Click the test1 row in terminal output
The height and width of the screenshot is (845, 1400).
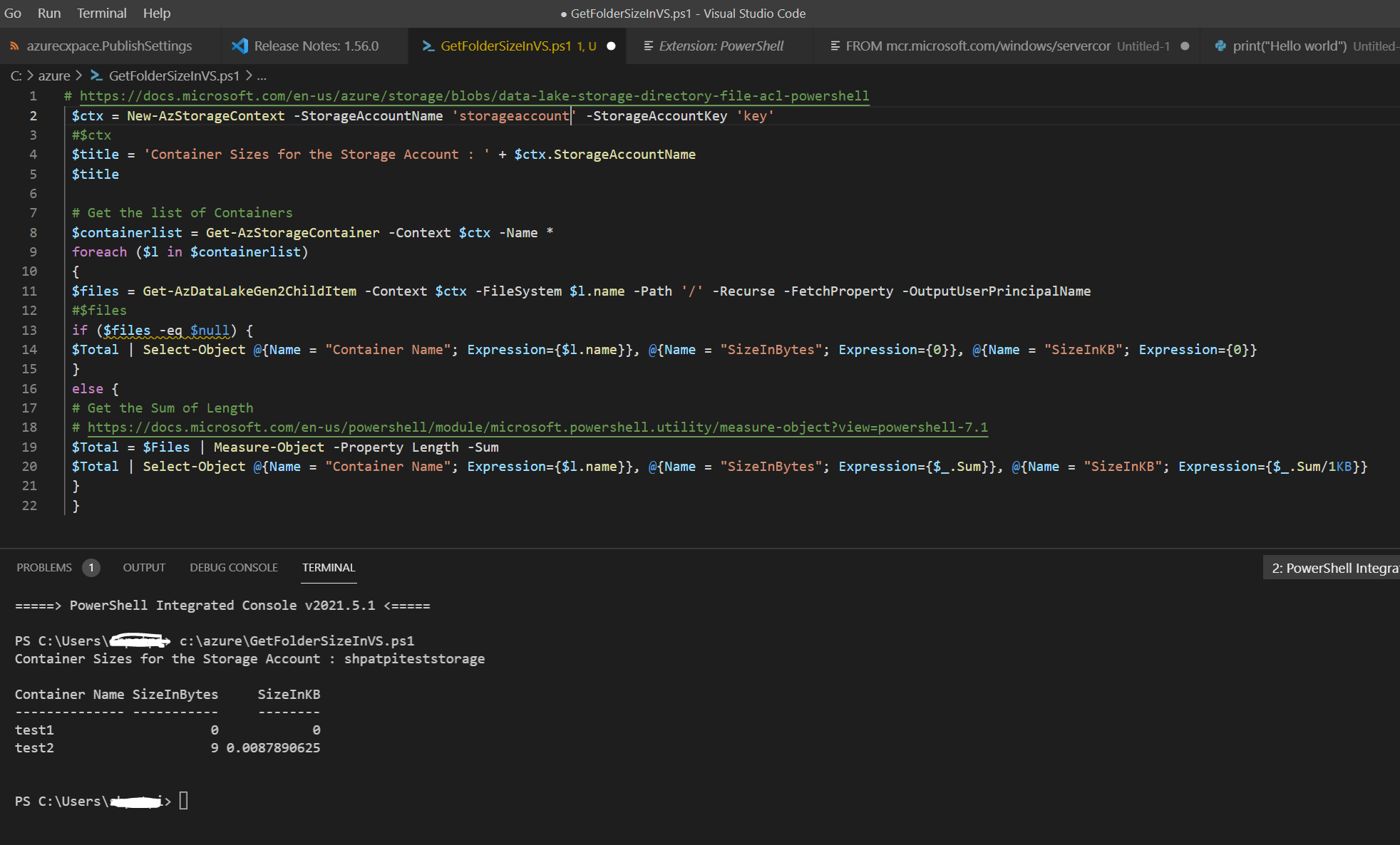[x=168, y=730]
